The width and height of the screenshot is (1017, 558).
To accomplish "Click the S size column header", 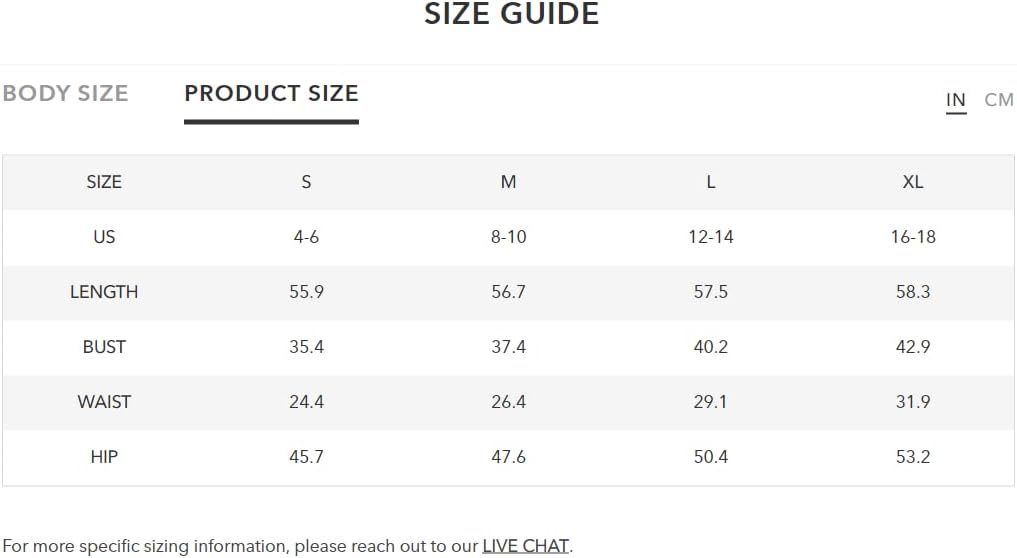I will click(x=306, y=182).
